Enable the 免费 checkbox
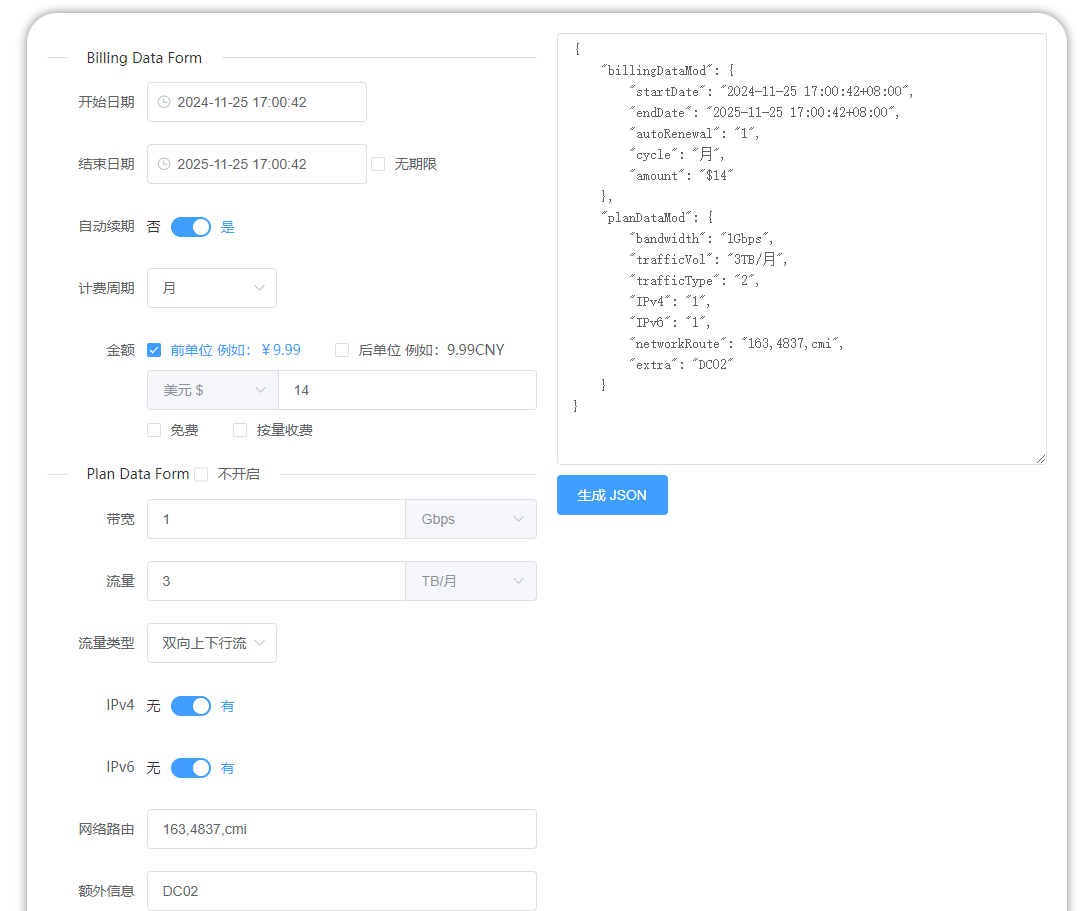The height and width of the screenshot is (911, 1084). point(154,429)
